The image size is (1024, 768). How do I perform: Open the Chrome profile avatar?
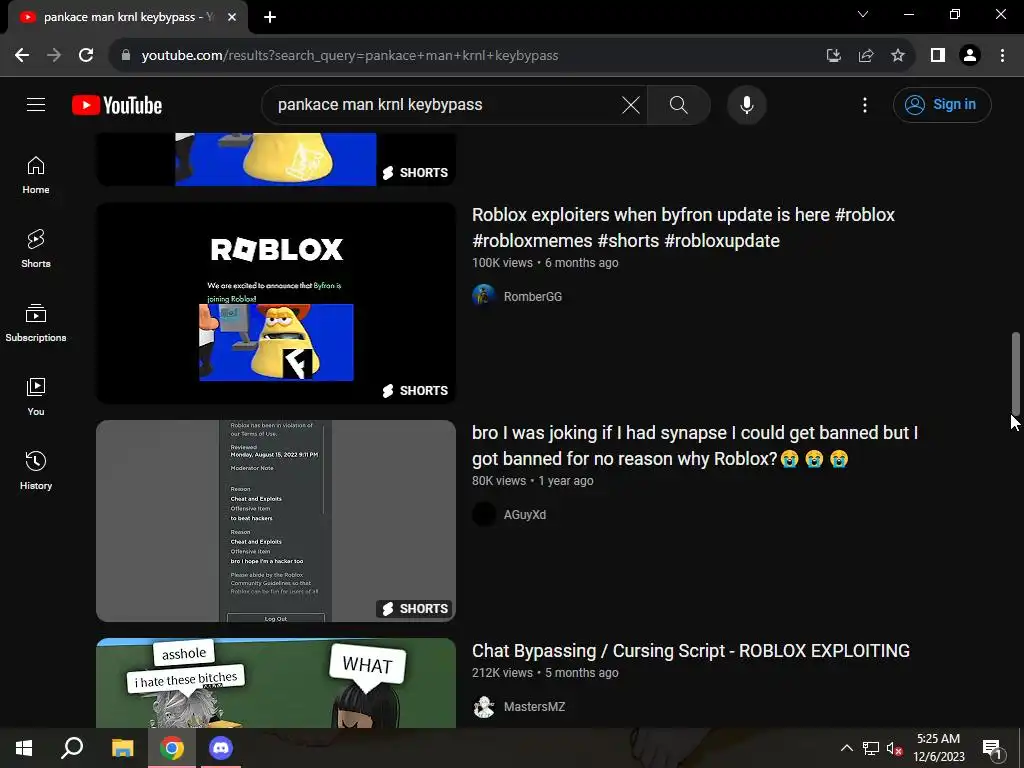click(970, 56)
